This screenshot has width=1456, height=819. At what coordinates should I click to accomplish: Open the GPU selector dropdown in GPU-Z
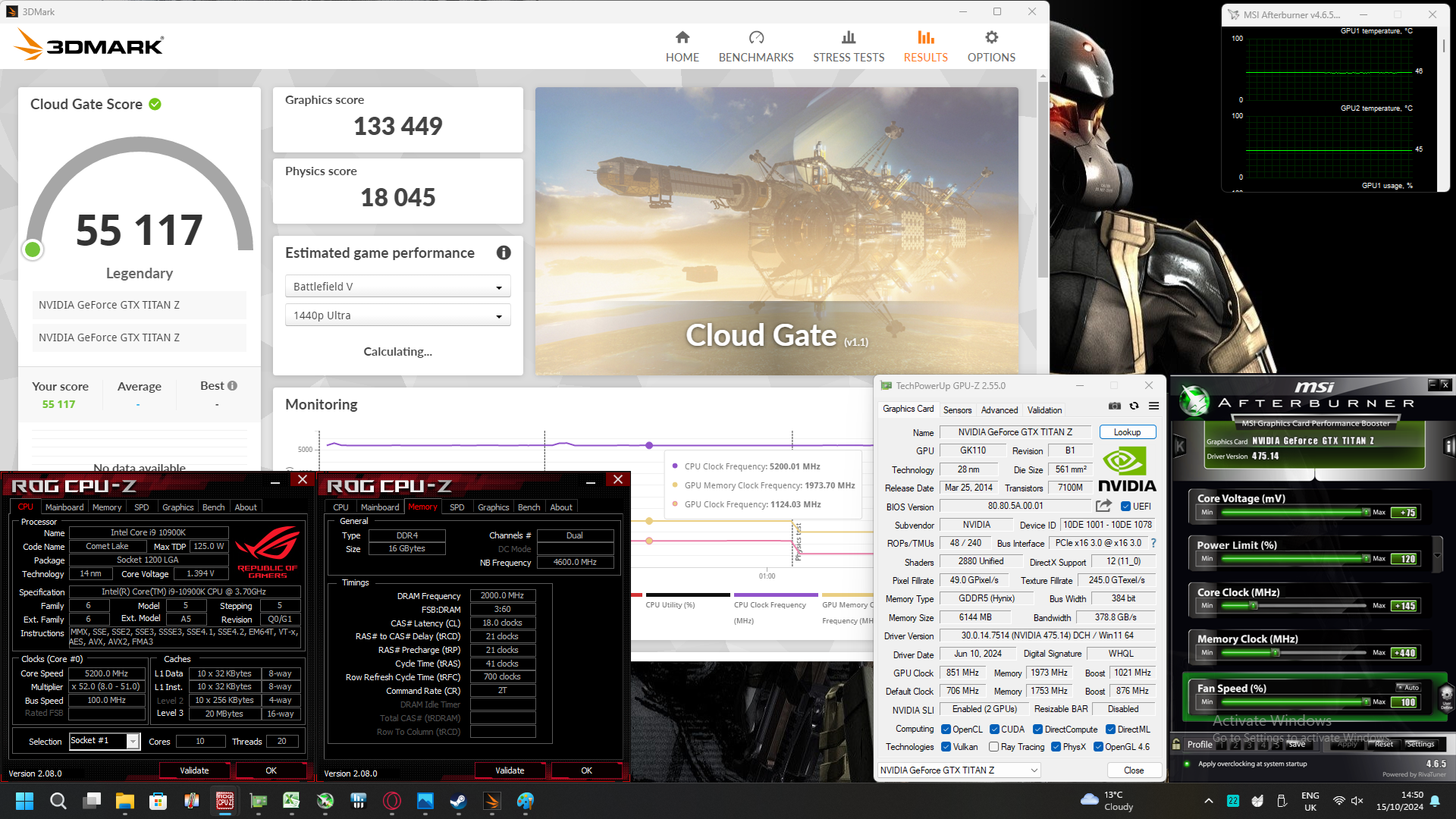click(959, 770)
